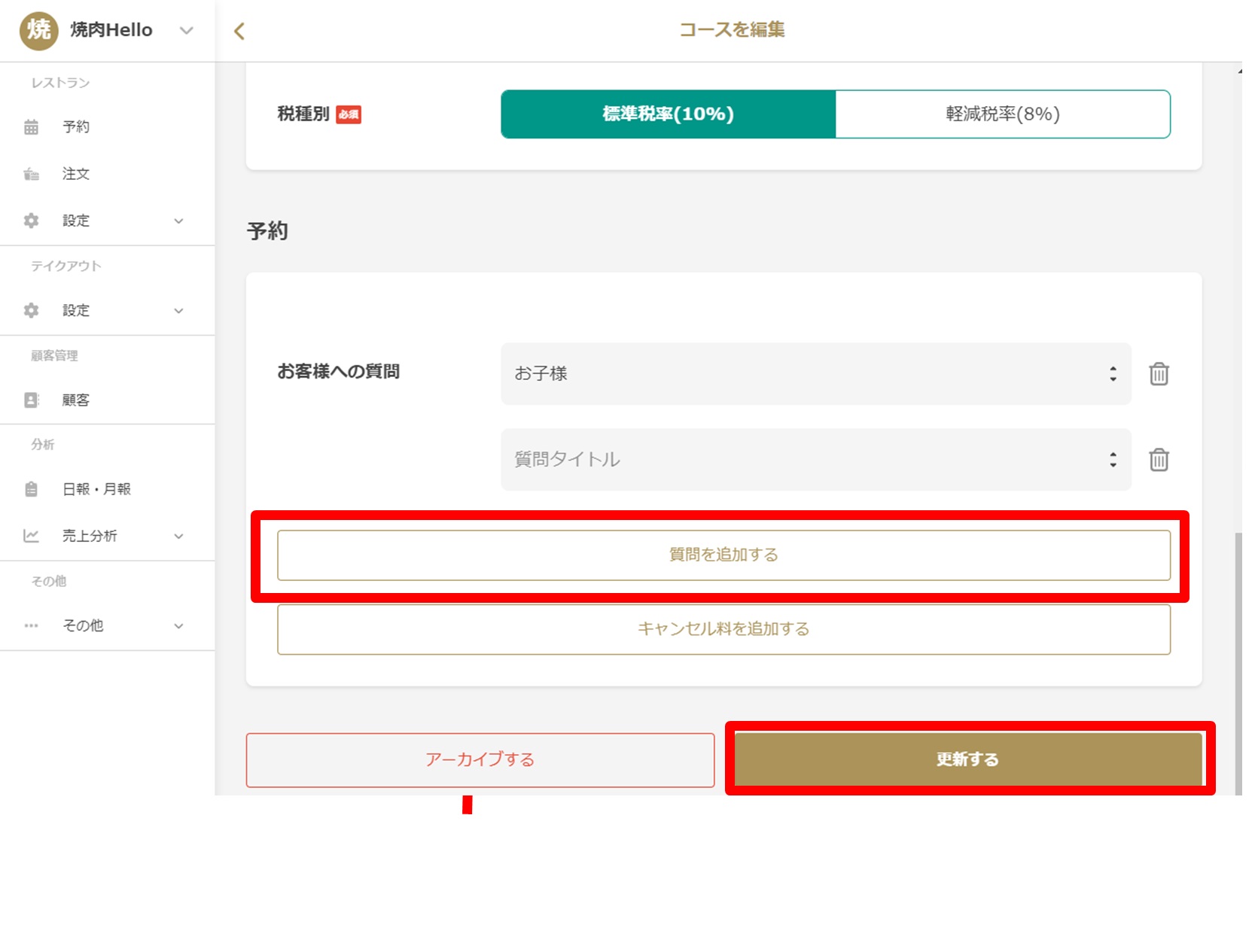Click the calendar icon beside 予約
Screen dimensions: 1258x952
31,127
